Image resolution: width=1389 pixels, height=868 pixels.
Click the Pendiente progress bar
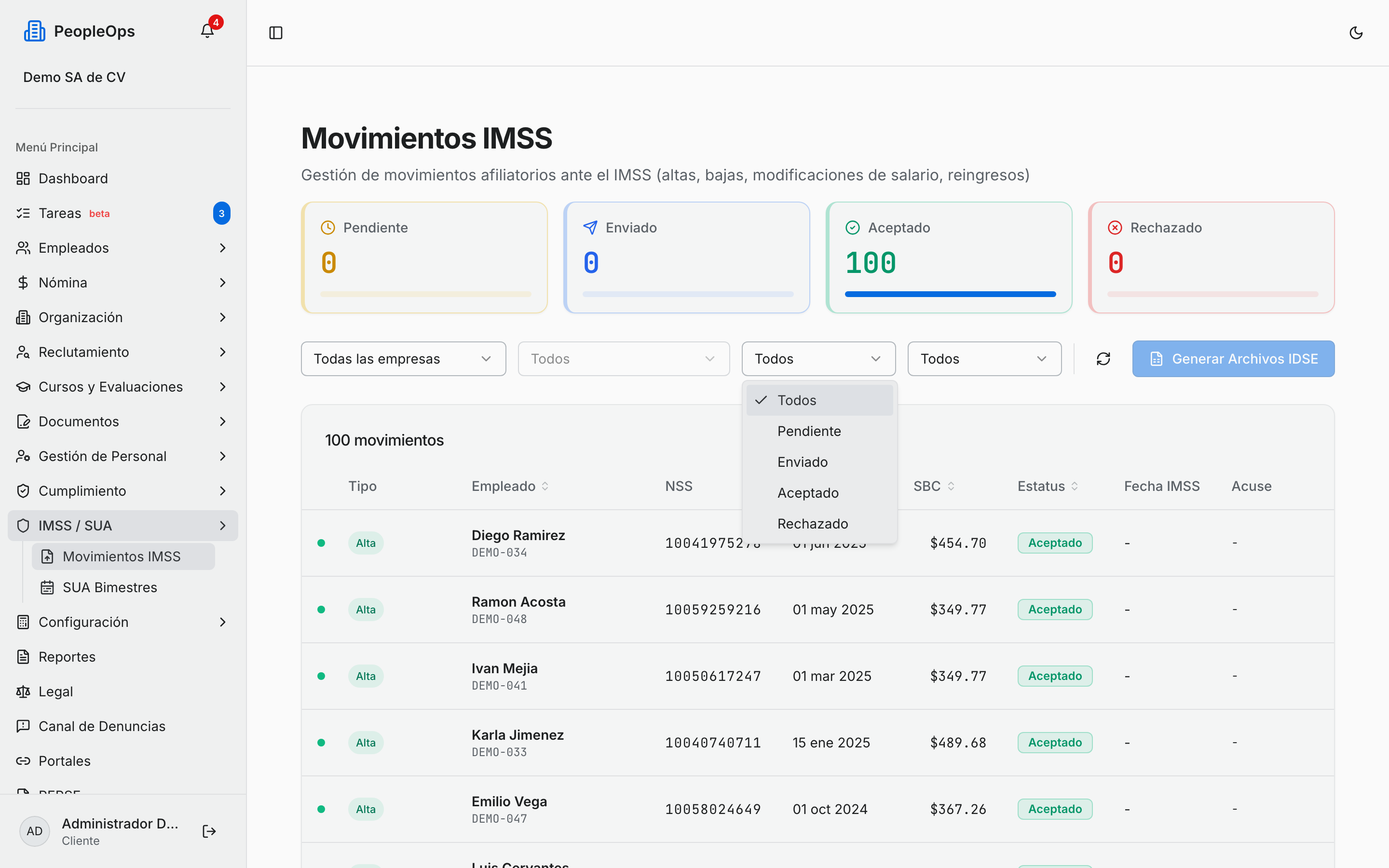(x=425, y=294)
